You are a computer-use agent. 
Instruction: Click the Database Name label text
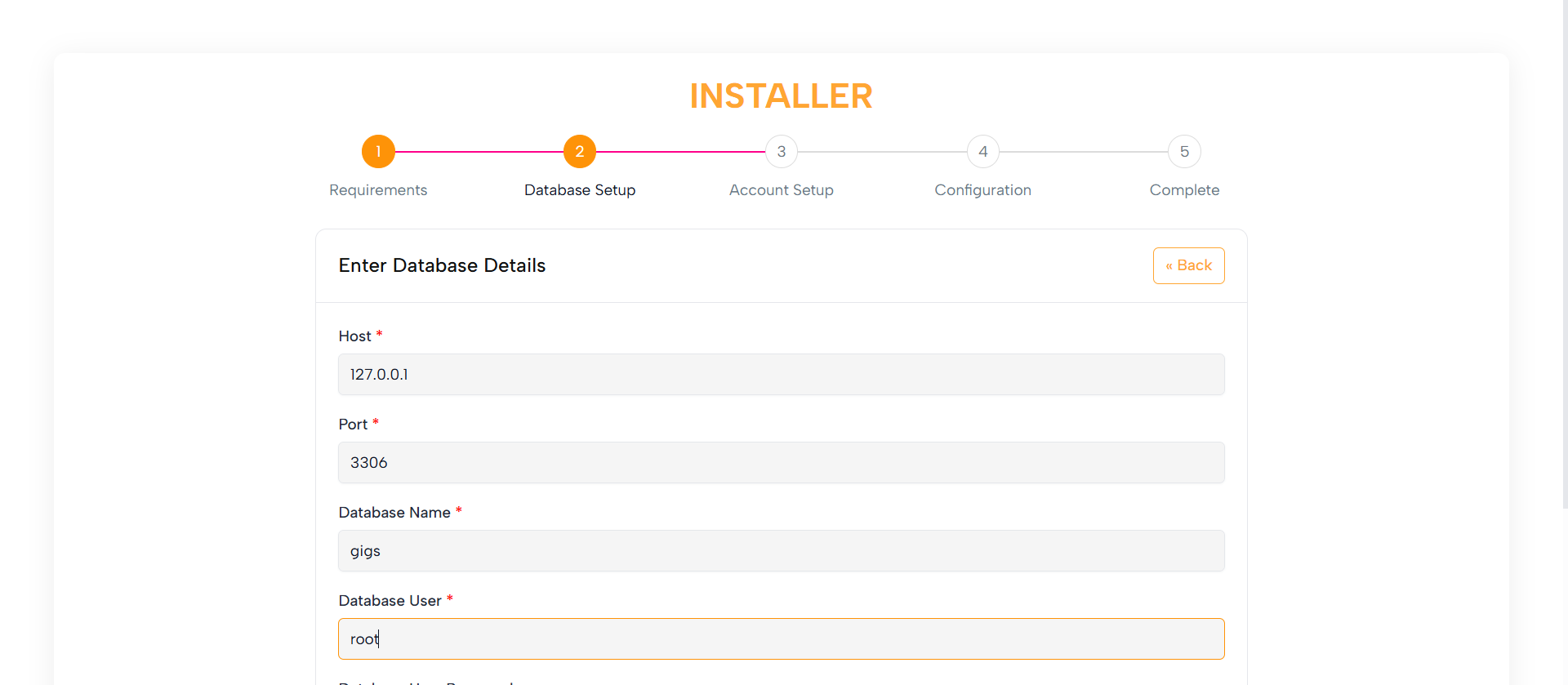pyautogui.click(x=394, y=513)
